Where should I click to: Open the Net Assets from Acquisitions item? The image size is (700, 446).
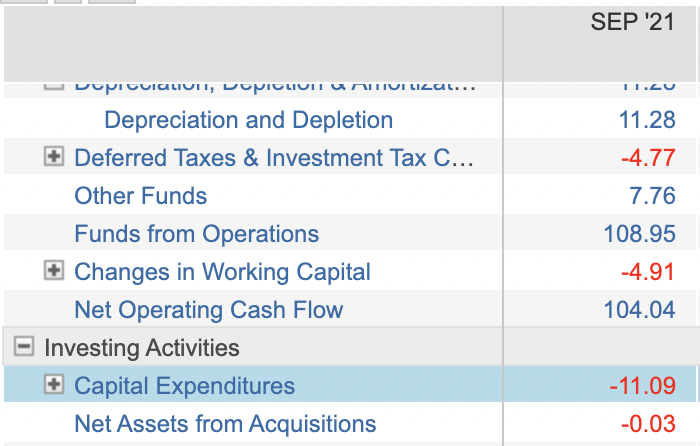point(225,424)
